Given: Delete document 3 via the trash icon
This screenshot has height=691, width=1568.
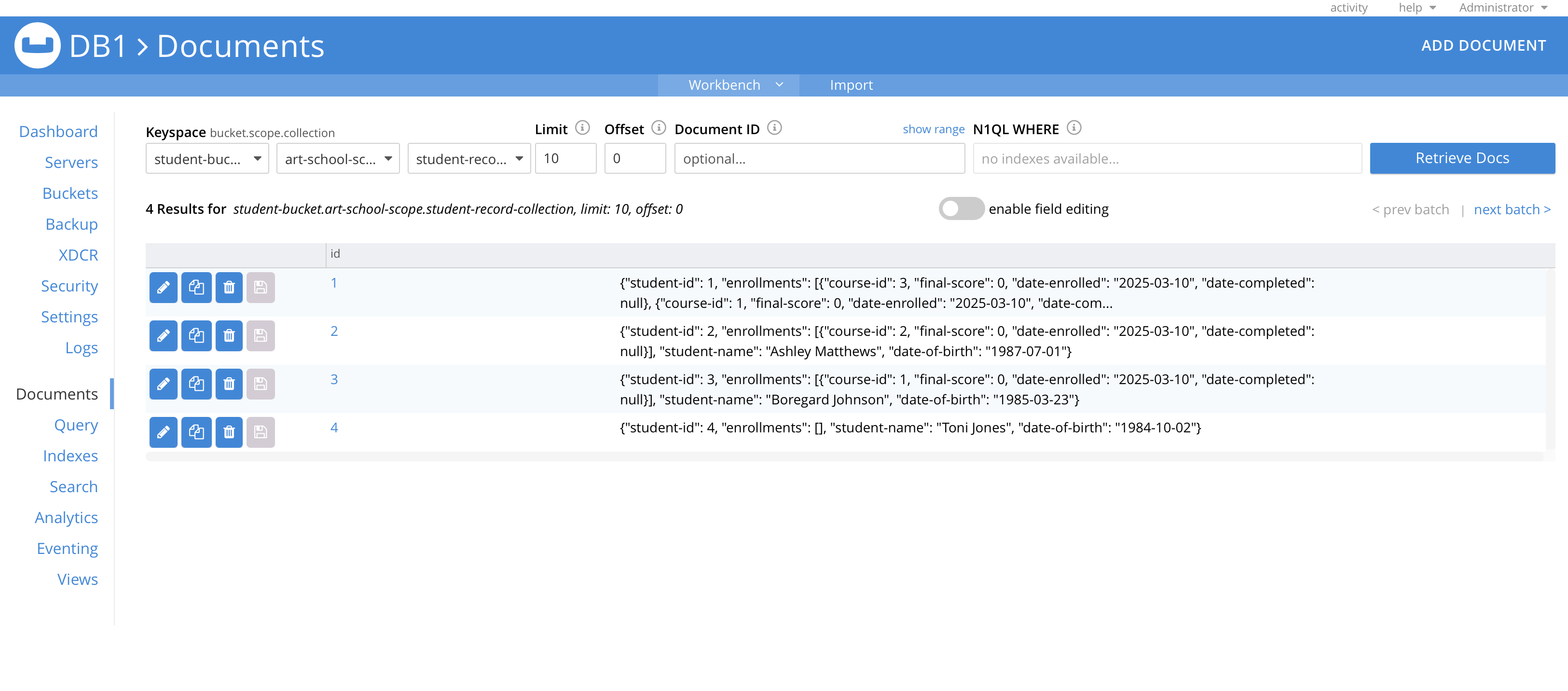Looking at the screenshot, I should 229,384.
